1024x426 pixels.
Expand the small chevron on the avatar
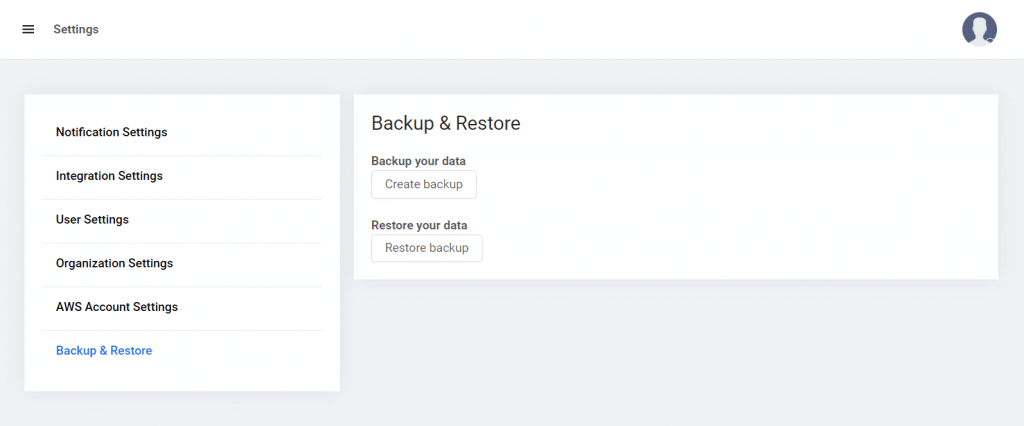tap(991, 41)
